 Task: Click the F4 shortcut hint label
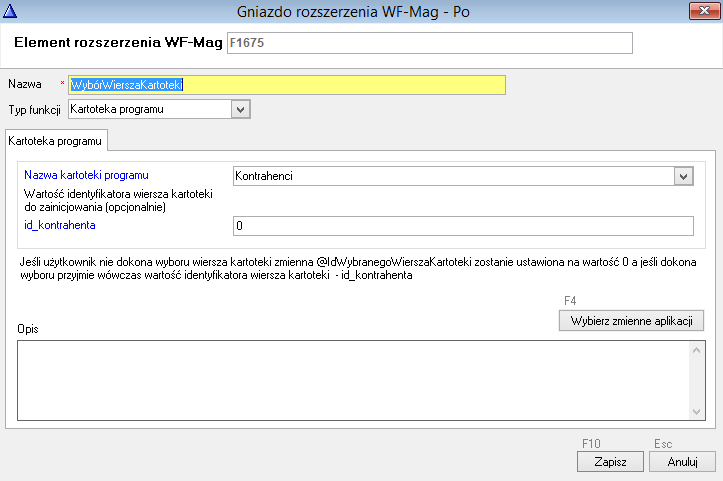point(570,301)
